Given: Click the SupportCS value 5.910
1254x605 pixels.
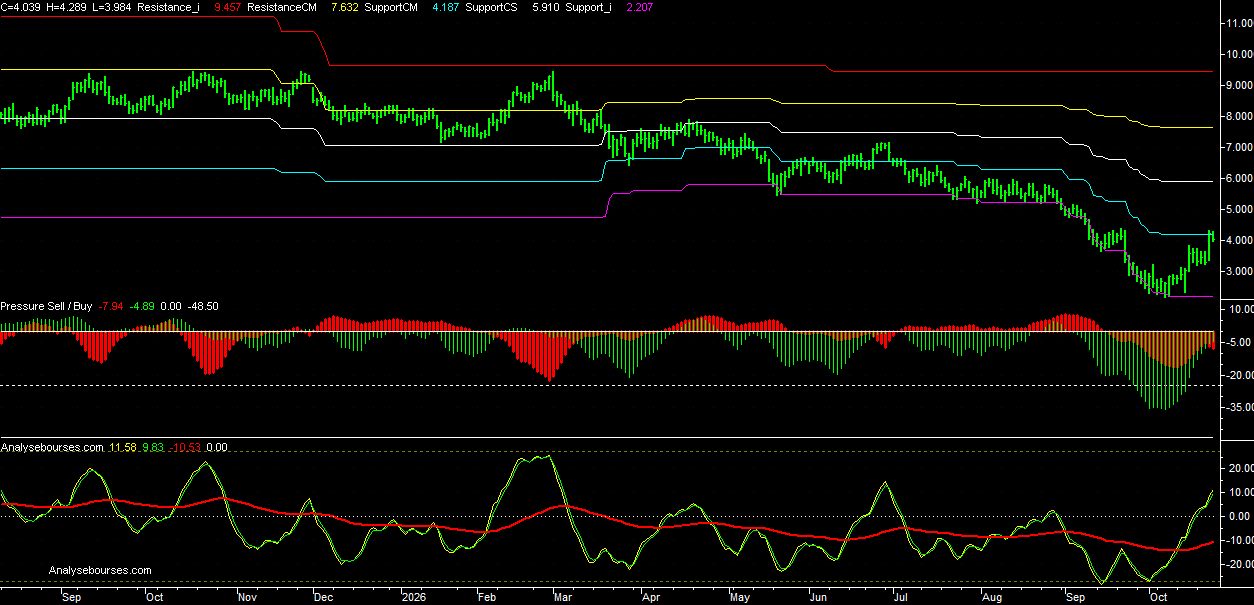Looking at the screenshot, I should click(547, 6).
